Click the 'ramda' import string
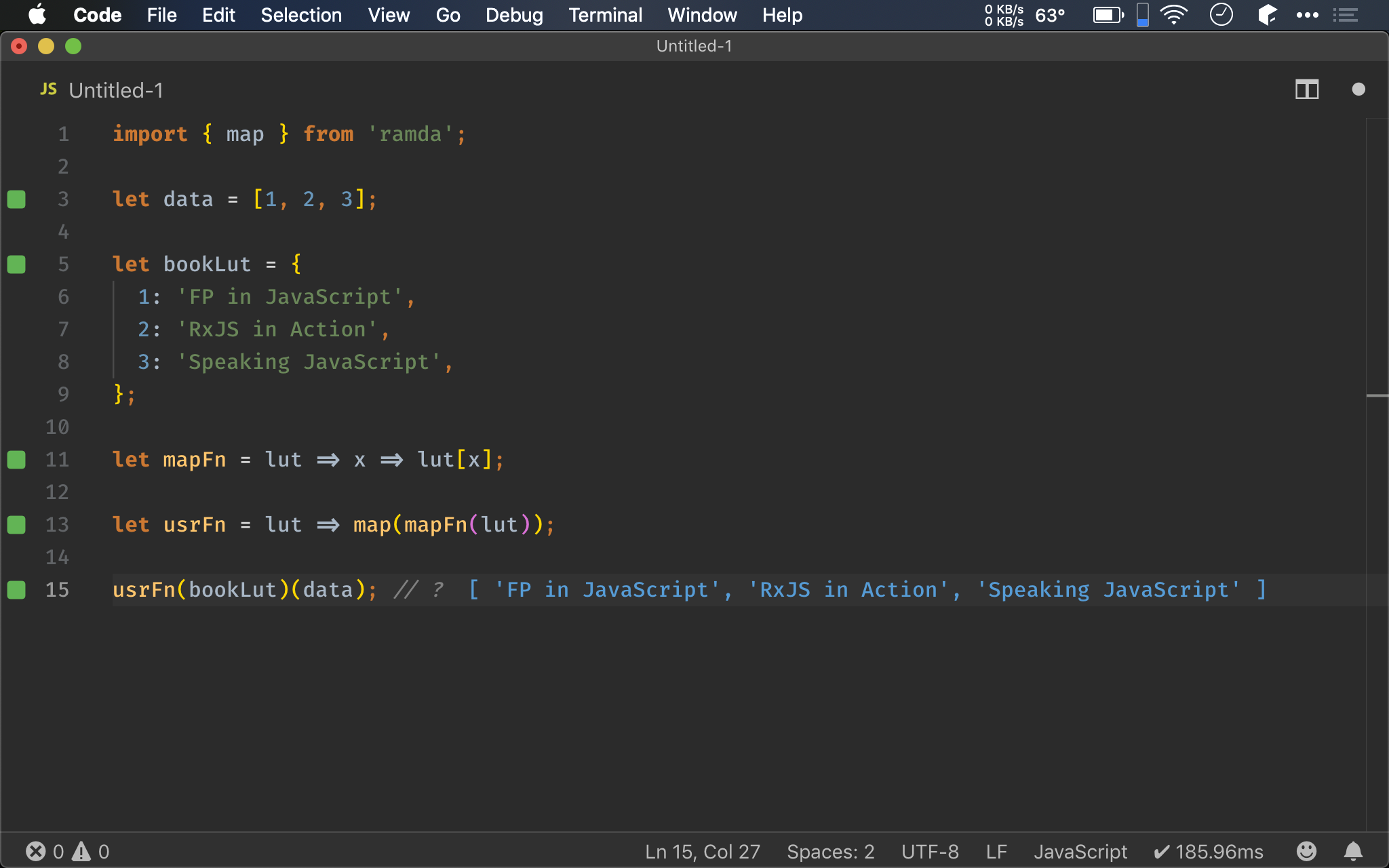Image resolution: width=1389 pixels, height=868 pixels. (x=410, y=134)
